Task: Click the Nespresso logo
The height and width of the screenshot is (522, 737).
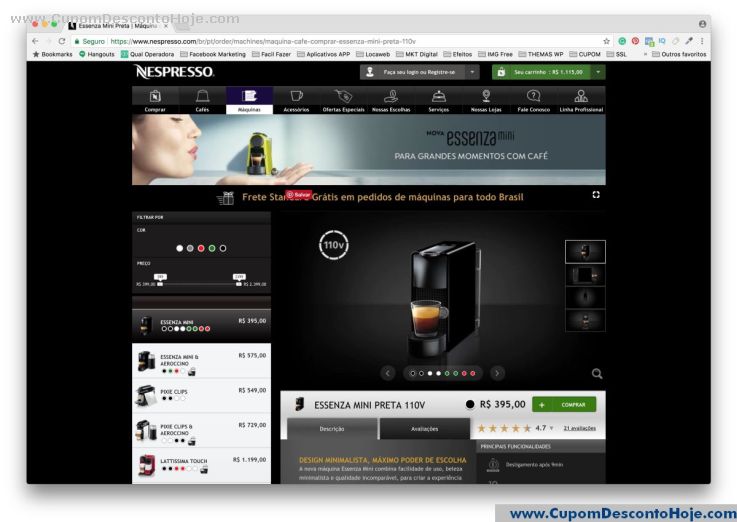Action: [174, 72]
